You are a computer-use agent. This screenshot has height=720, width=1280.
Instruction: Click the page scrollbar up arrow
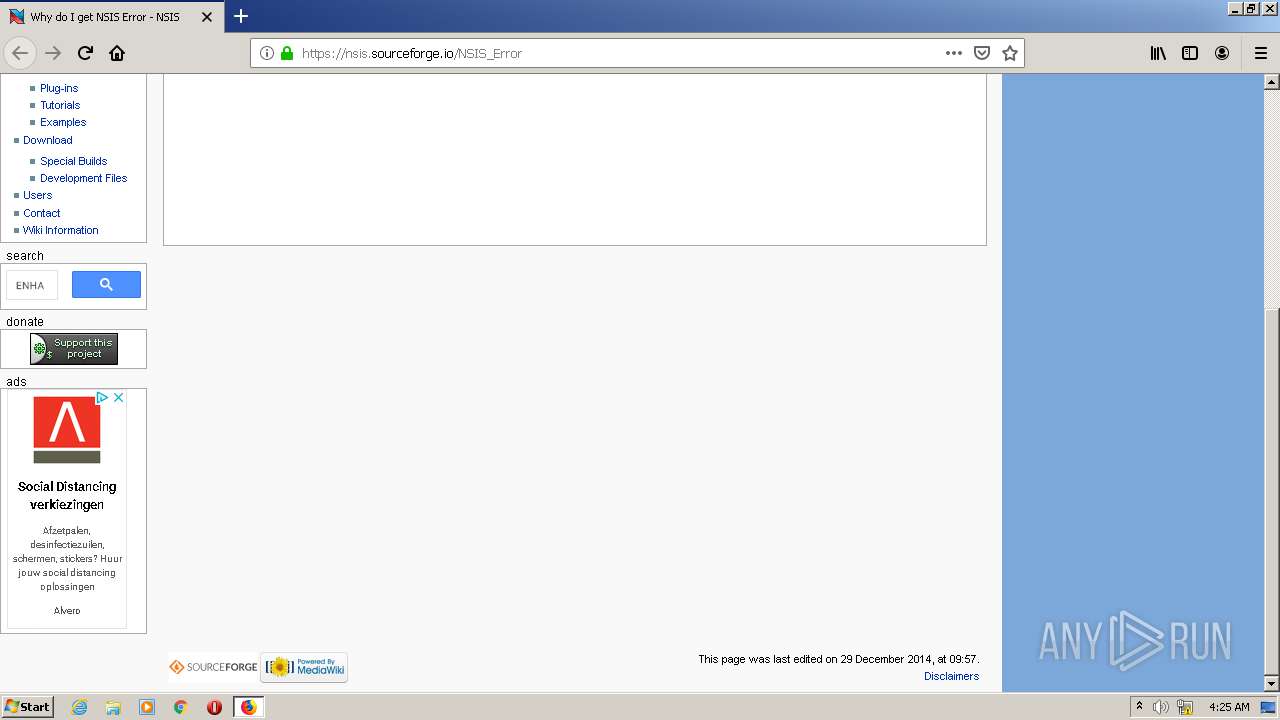[x=1272, y=81]
